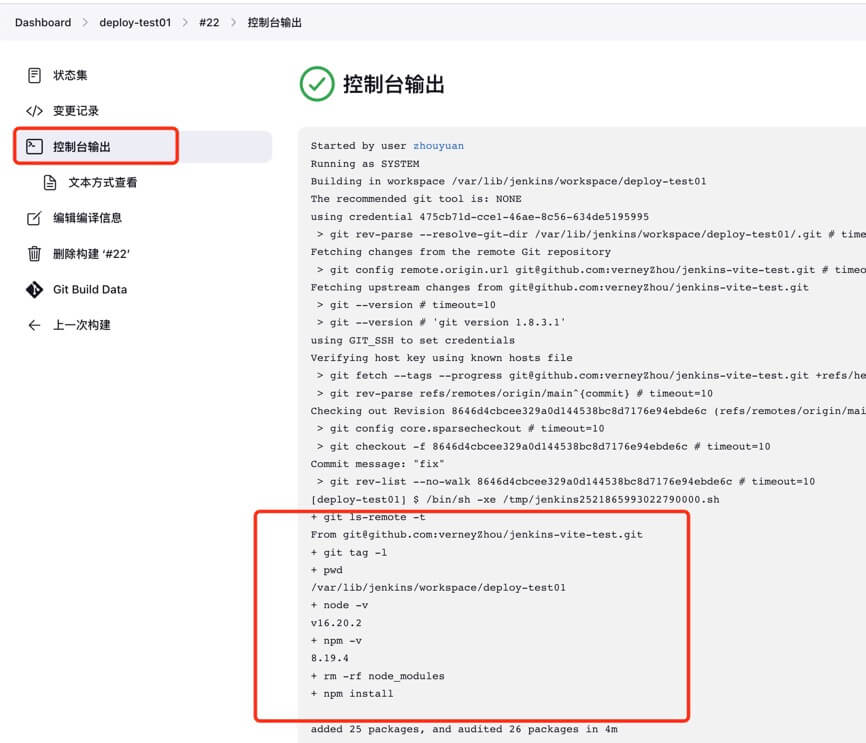Screen dimensions: 866x743
Task: Navigate to deploy-test01 breadcrumb link
Action: click(x=135, y=22)
